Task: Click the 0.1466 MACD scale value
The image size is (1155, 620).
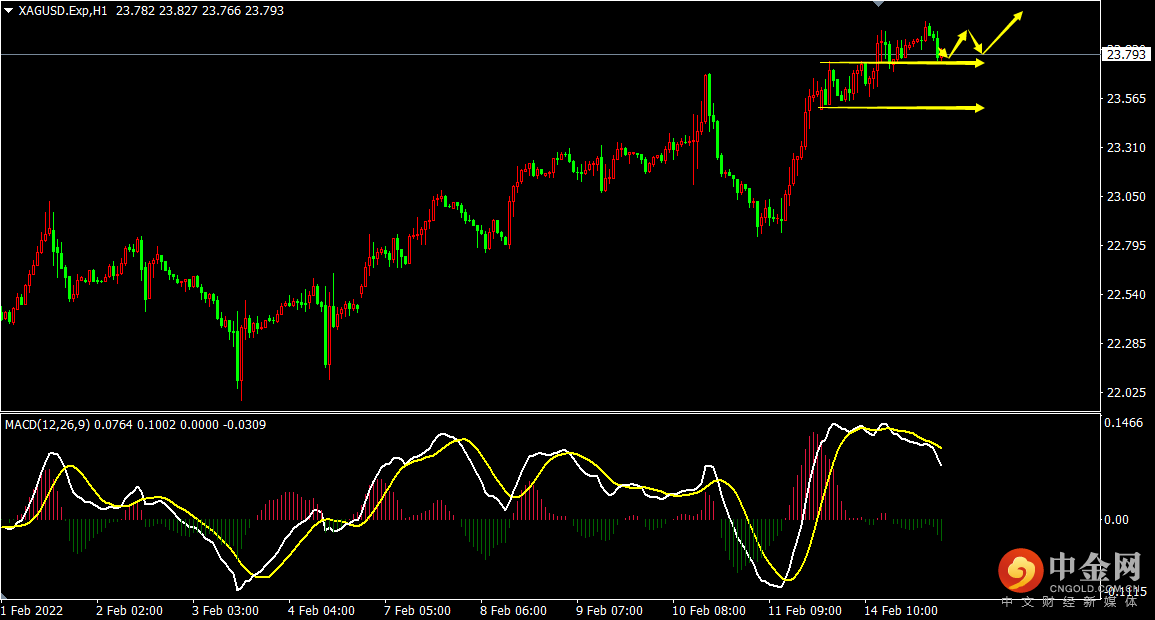Action: click(x=1124, y=424)
